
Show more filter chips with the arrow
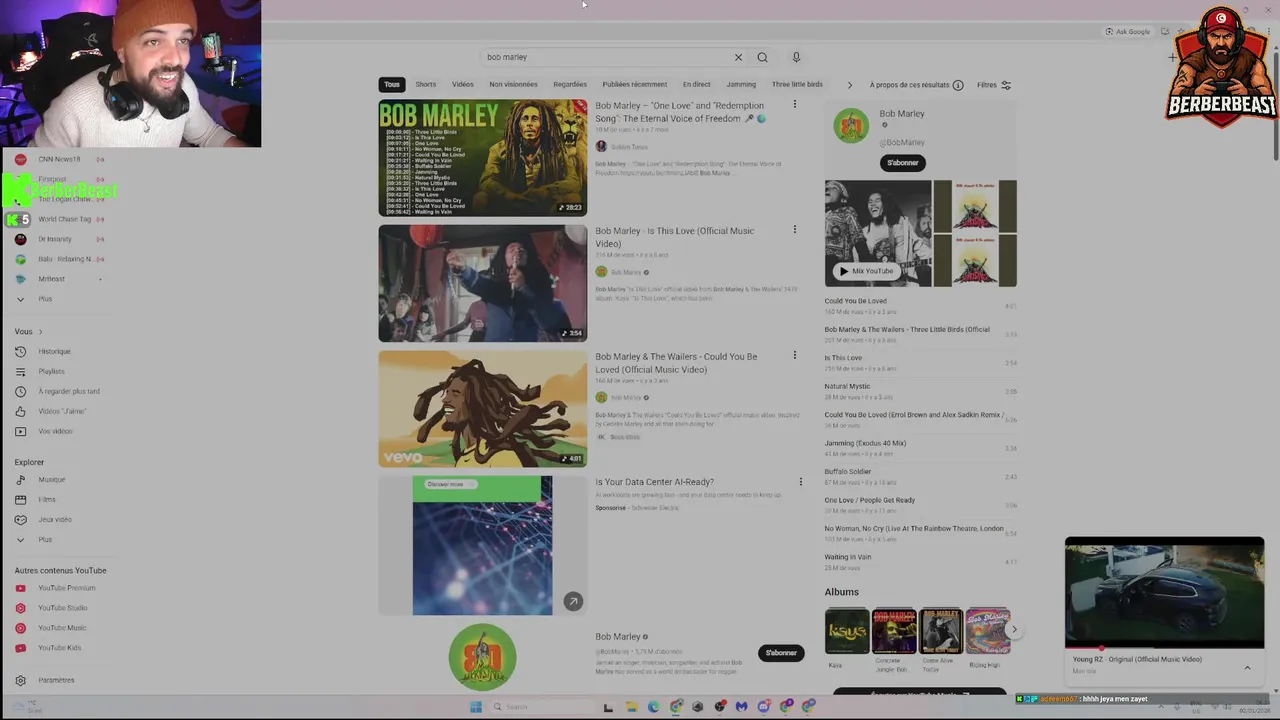click(x=850, y=85)
